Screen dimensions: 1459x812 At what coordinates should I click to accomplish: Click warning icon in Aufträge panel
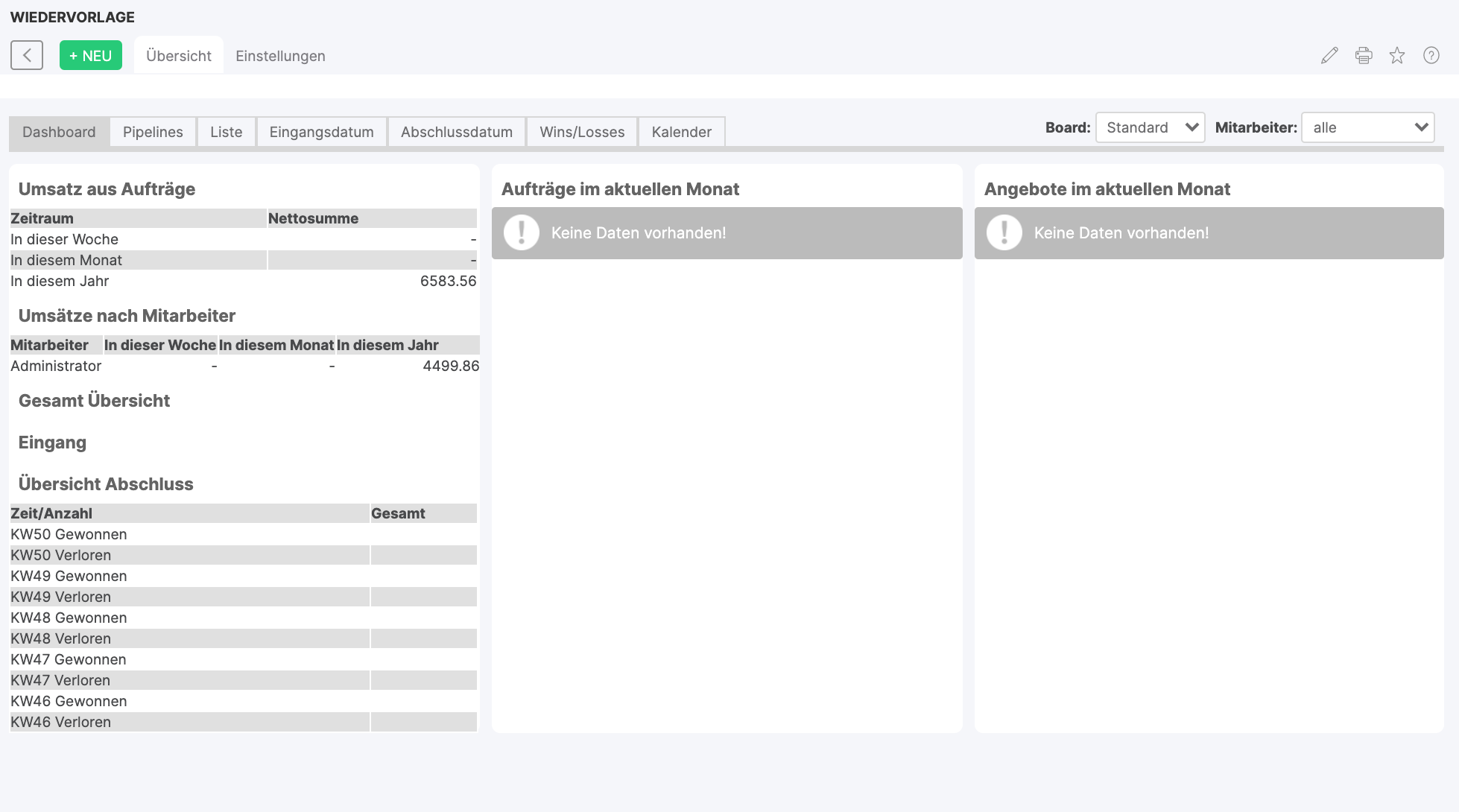[x=522, y=232]
